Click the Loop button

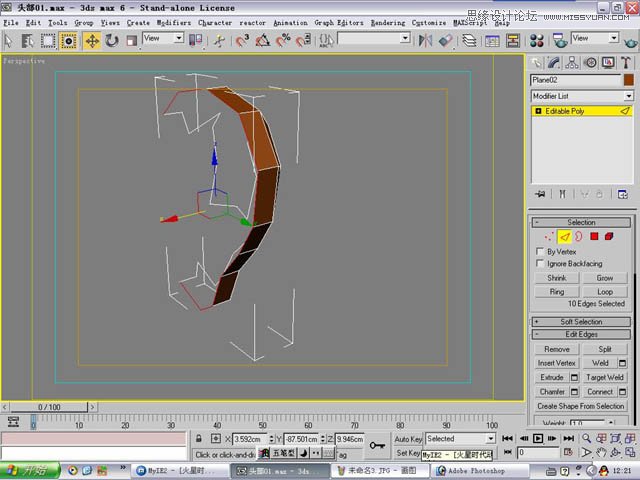click(604, 292)
